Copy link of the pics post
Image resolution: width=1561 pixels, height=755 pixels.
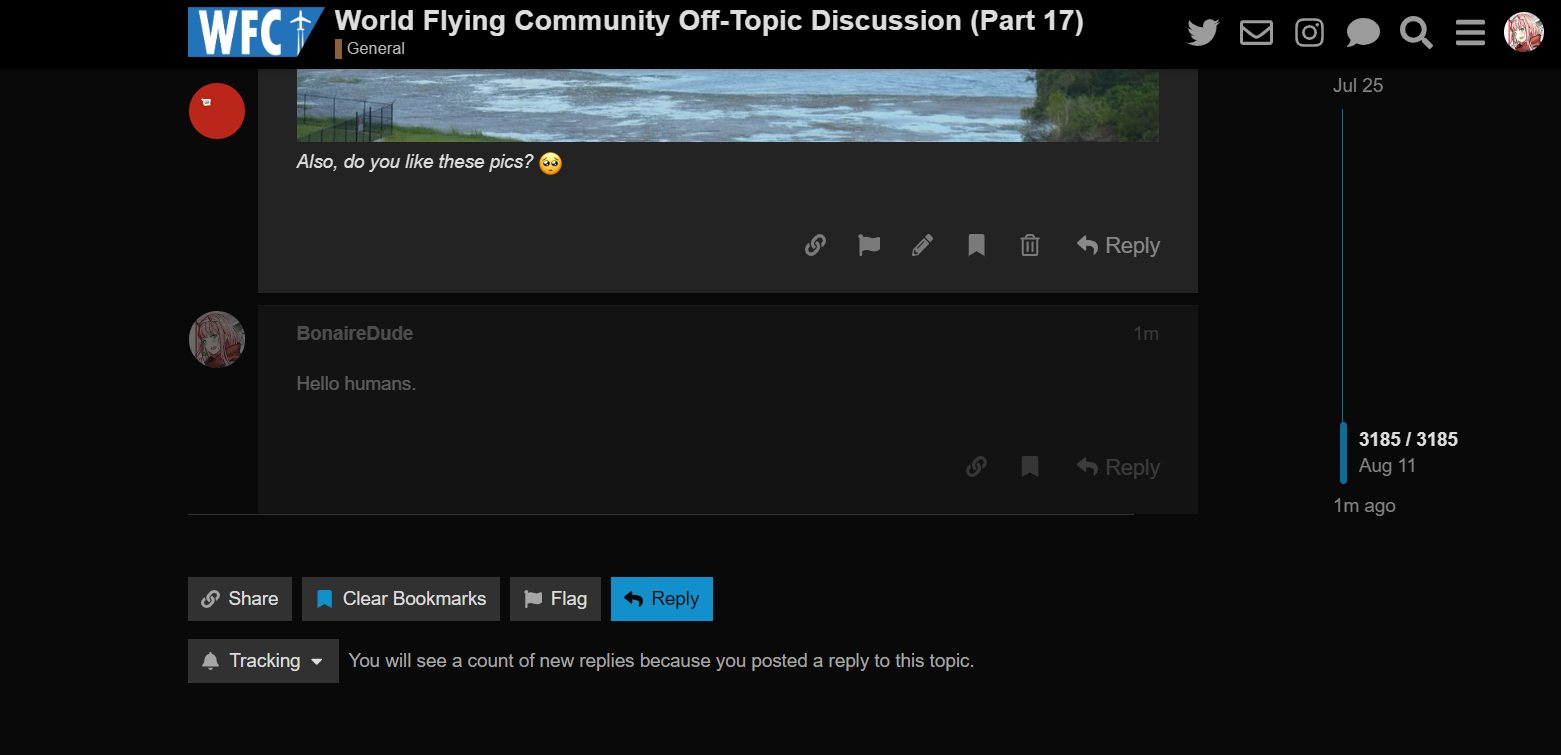pyautogui.click(x=815, y=245)
